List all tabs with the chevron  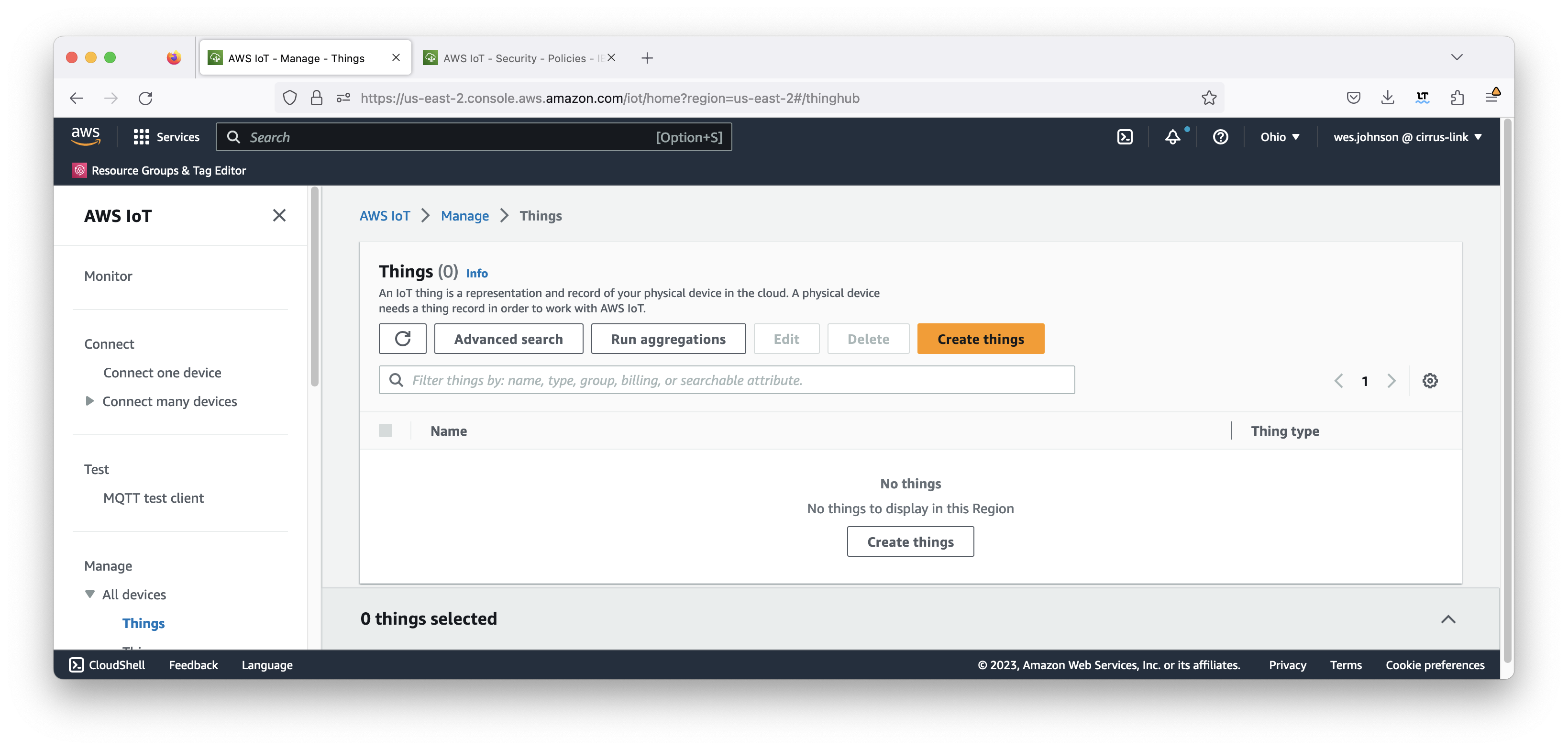pyautogui.click(x=1457, y=57)
